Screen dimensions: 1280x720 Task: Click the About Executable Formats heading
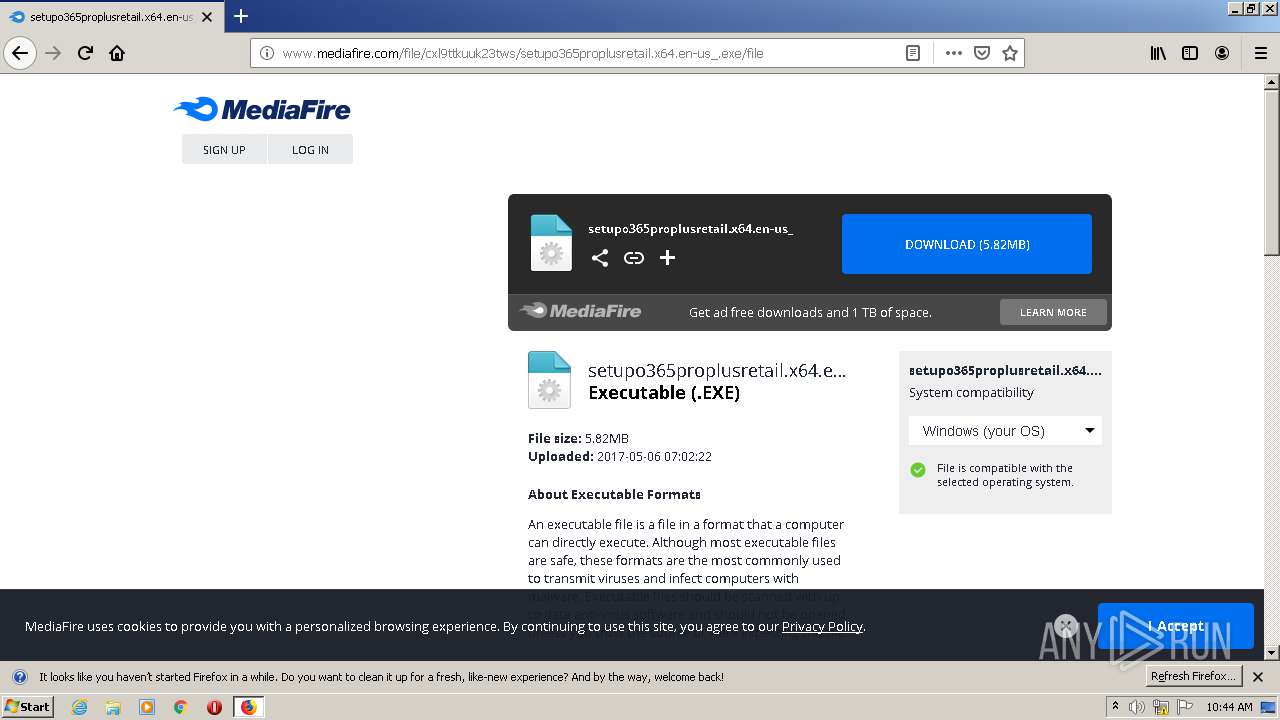pyautogui.click(x=614, y=494)
